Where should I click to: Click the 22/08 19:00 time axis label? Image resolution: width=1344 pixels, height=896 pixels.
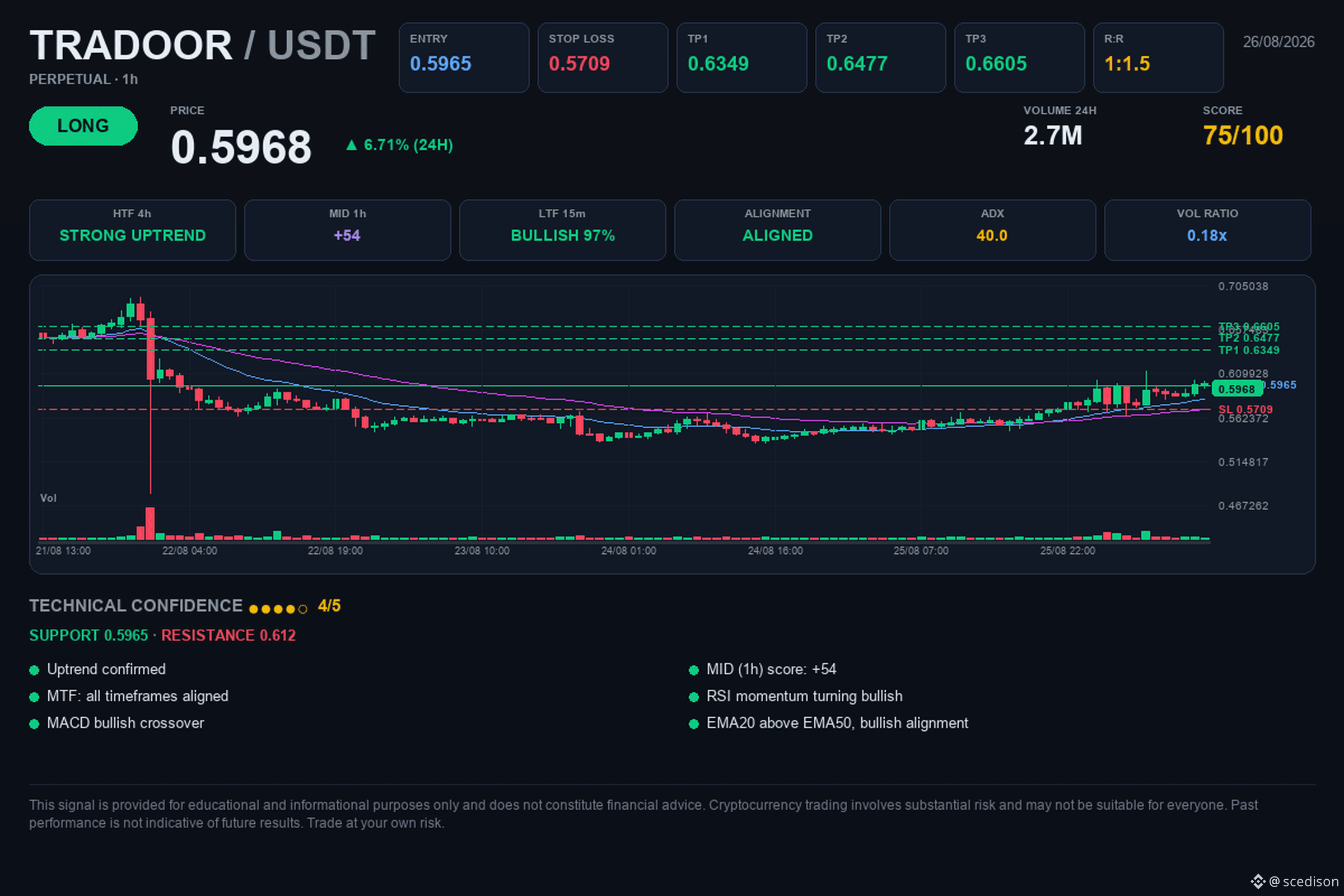[x=335, y=551]
